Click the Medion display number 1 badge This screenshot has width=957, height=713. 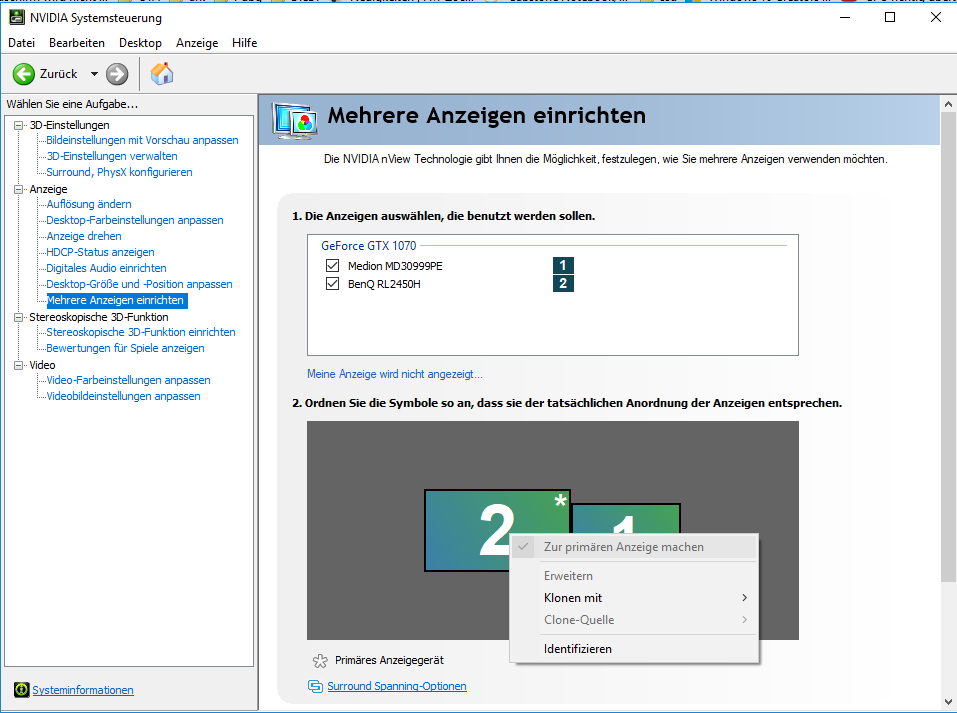(563, 265)
